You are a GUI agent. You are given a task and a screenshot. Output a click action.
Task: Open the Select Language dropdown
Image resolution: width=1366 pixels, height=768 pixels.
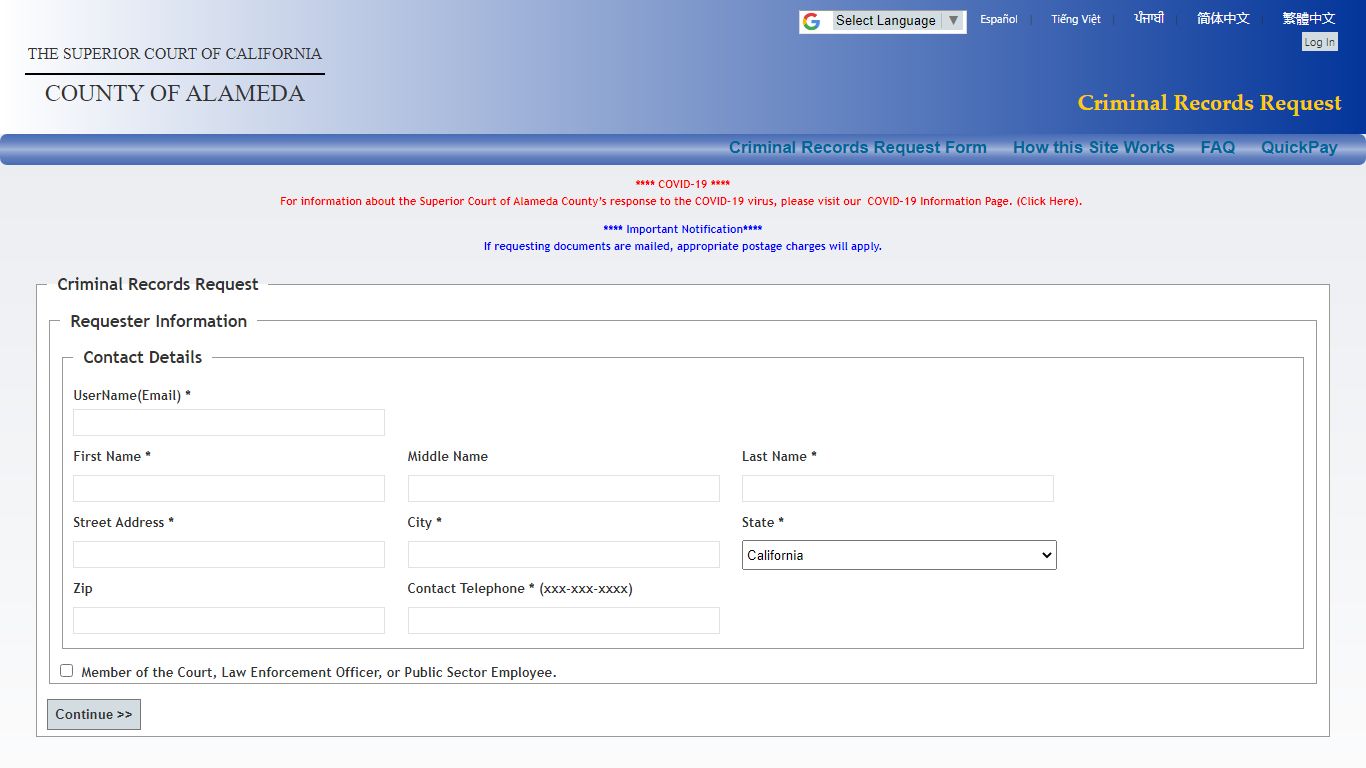click(898, 21)
